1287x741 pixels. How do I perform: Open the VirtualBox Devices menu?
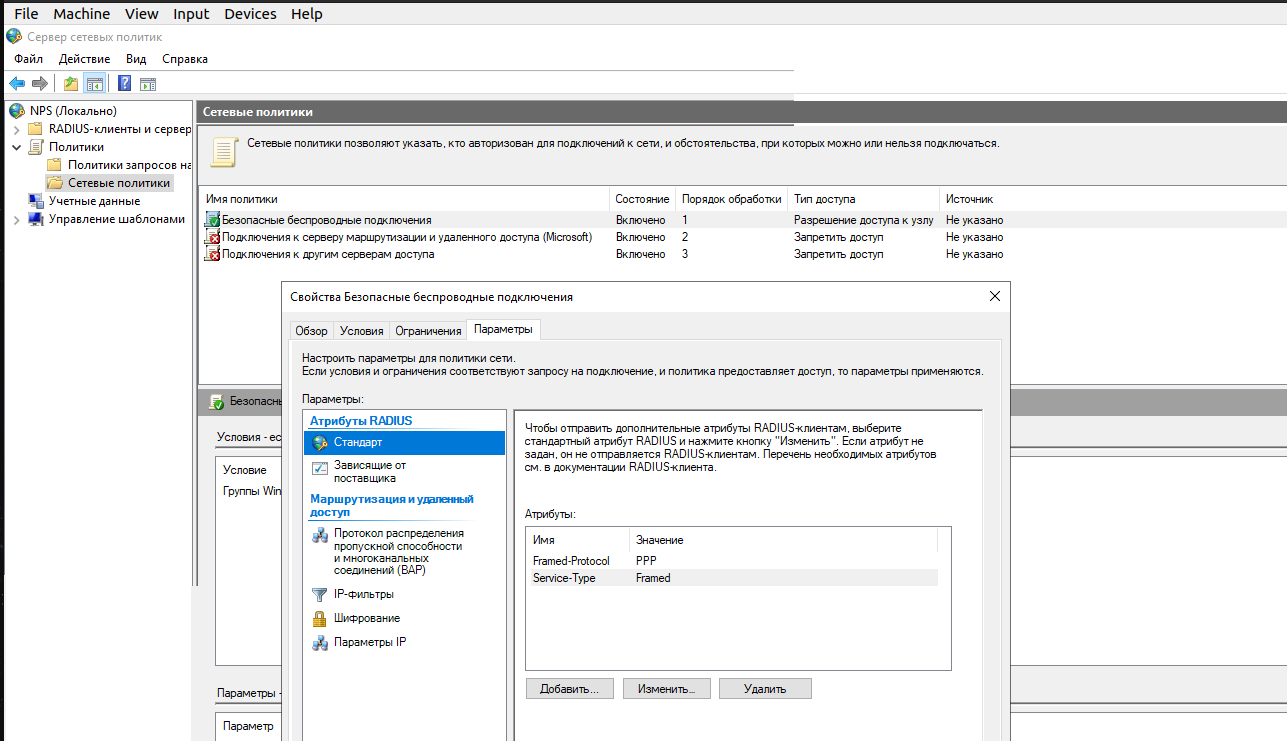[250, 13]
